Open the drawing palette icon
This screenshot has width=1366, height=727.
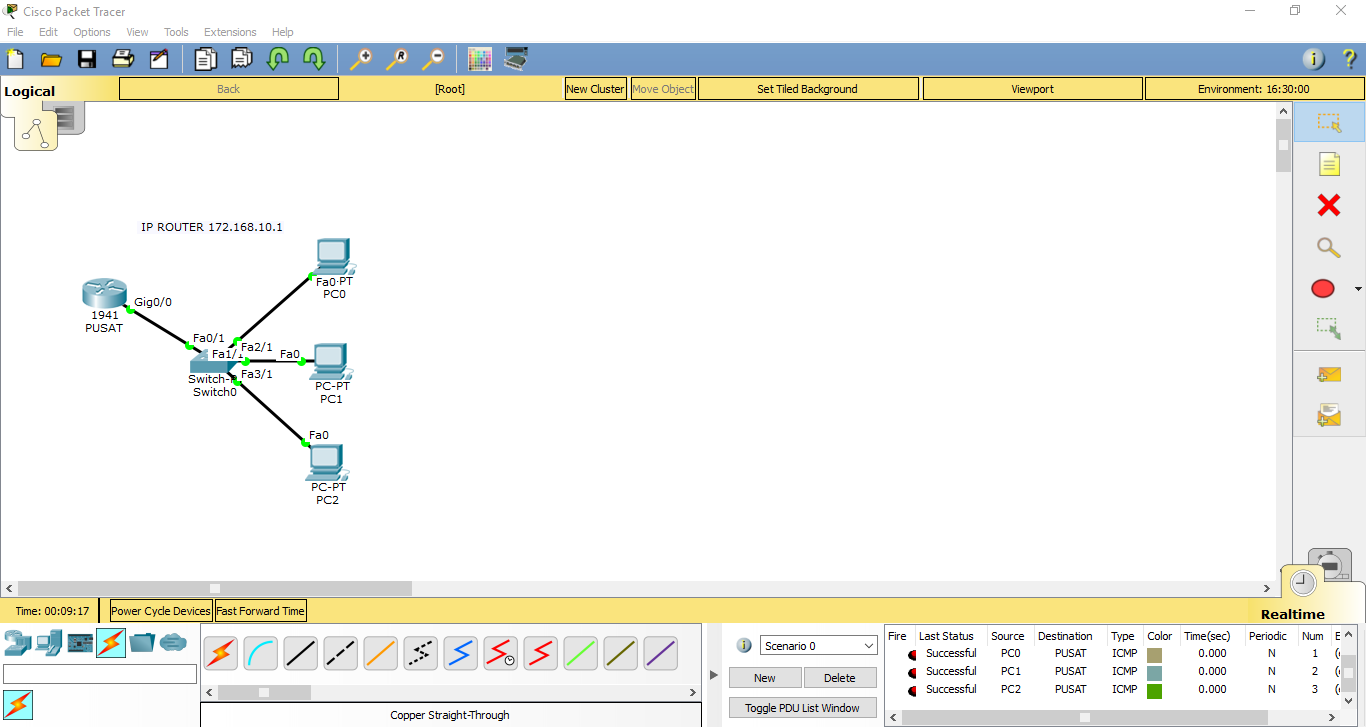tap(480, 59)
